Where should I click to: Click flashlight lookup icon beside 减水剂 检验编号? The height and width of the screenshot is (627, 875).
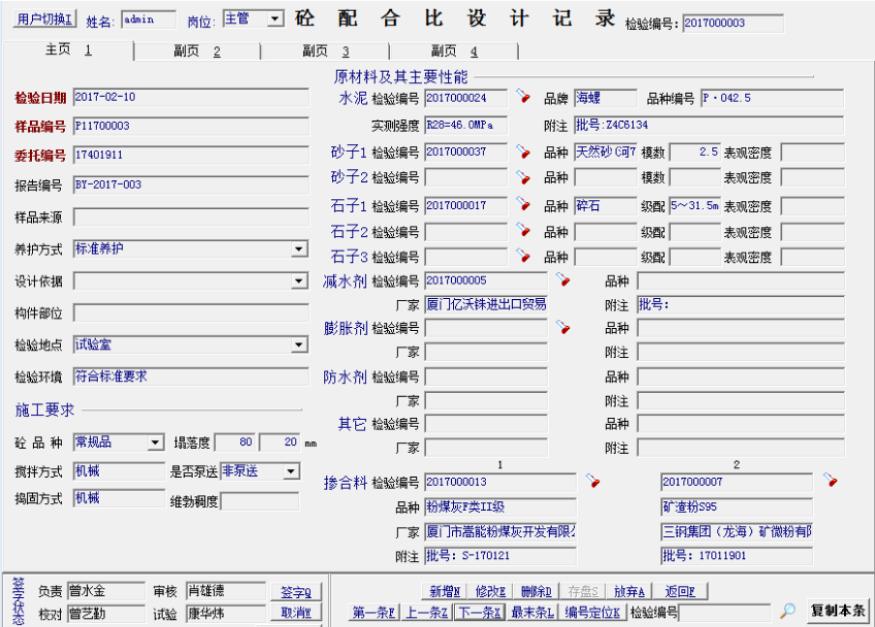(563, 279)
